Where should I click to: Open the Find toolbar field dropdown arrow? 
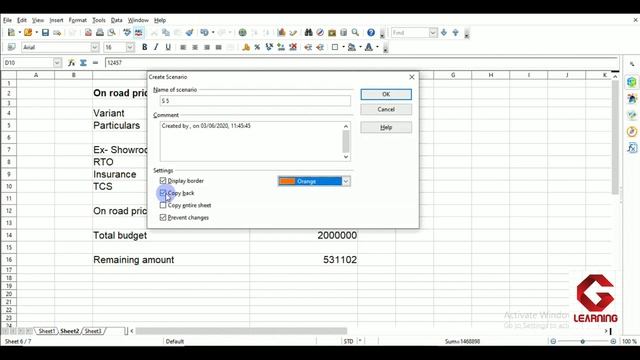433,33
